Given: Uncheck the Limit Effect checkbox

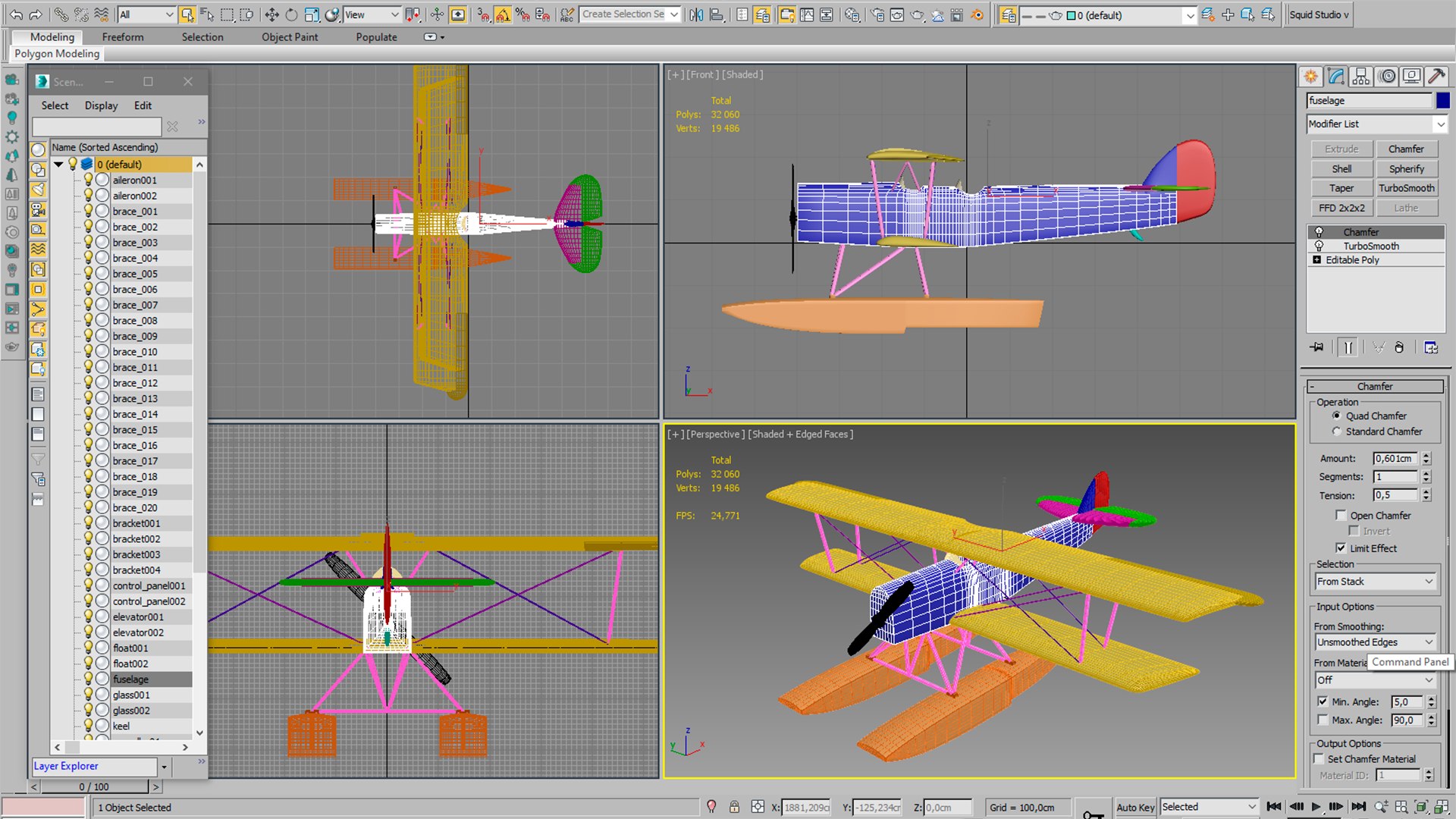Looking at the screenshot, I should pos(1341,548).
